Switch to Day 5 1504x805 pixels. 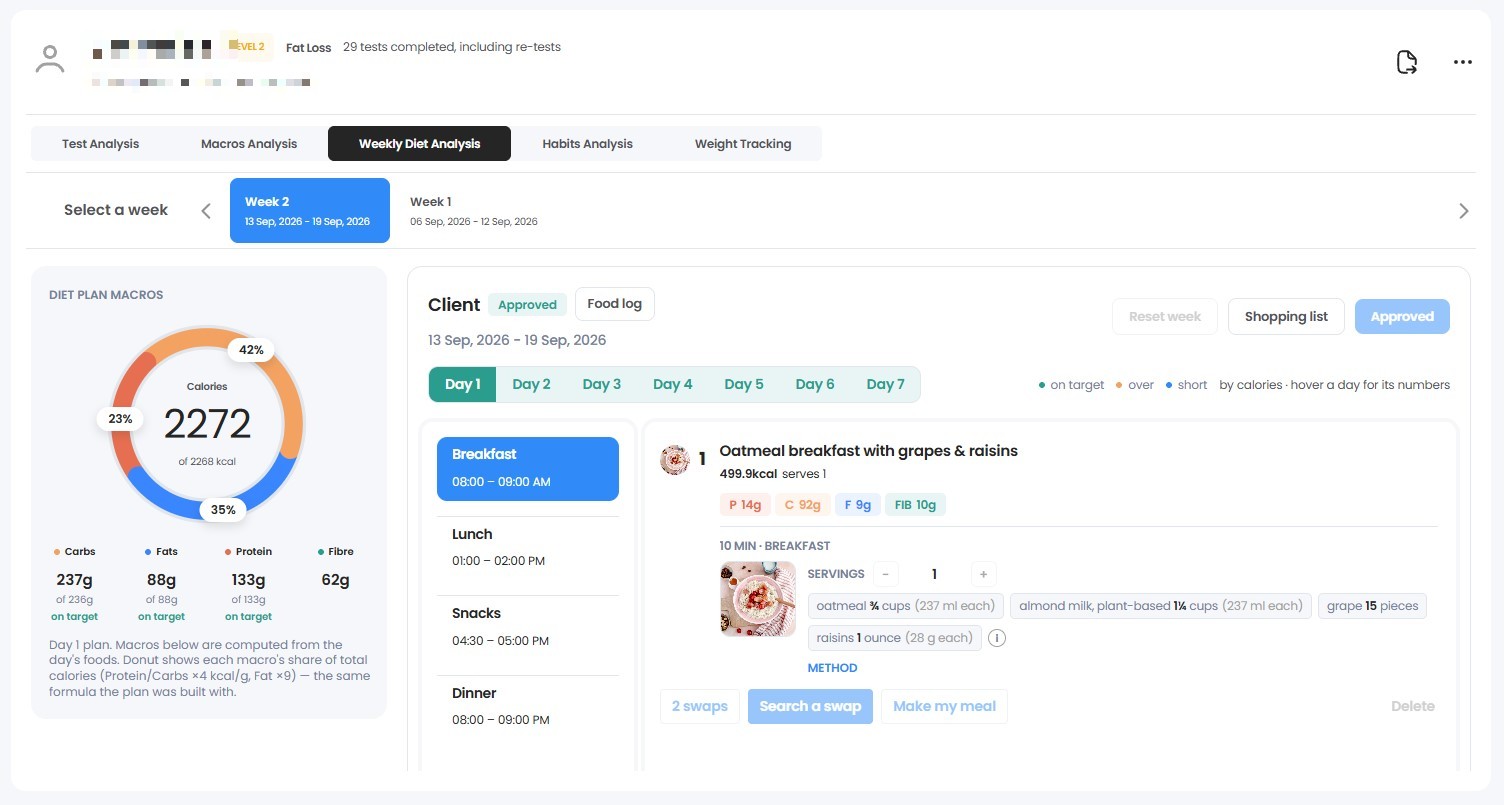click(744, 384)
